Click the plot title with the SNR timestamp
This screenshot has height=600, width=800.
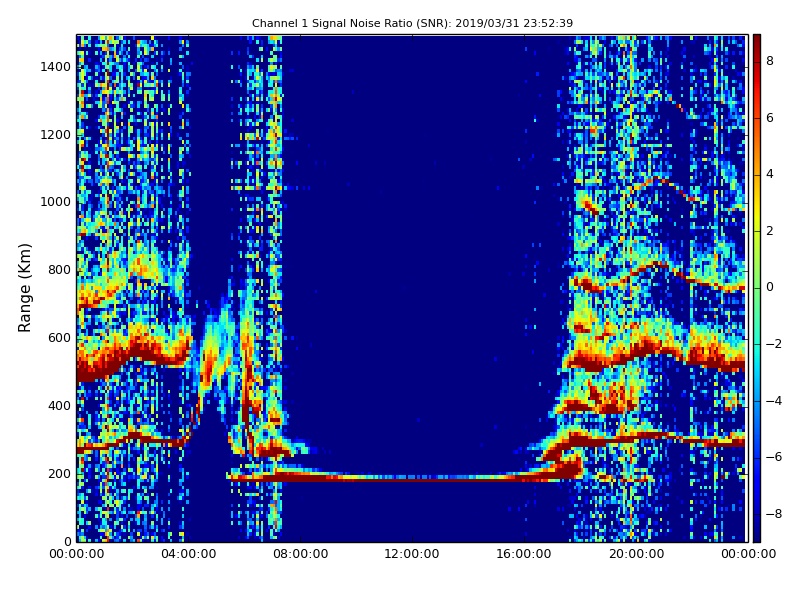point(412,23)
